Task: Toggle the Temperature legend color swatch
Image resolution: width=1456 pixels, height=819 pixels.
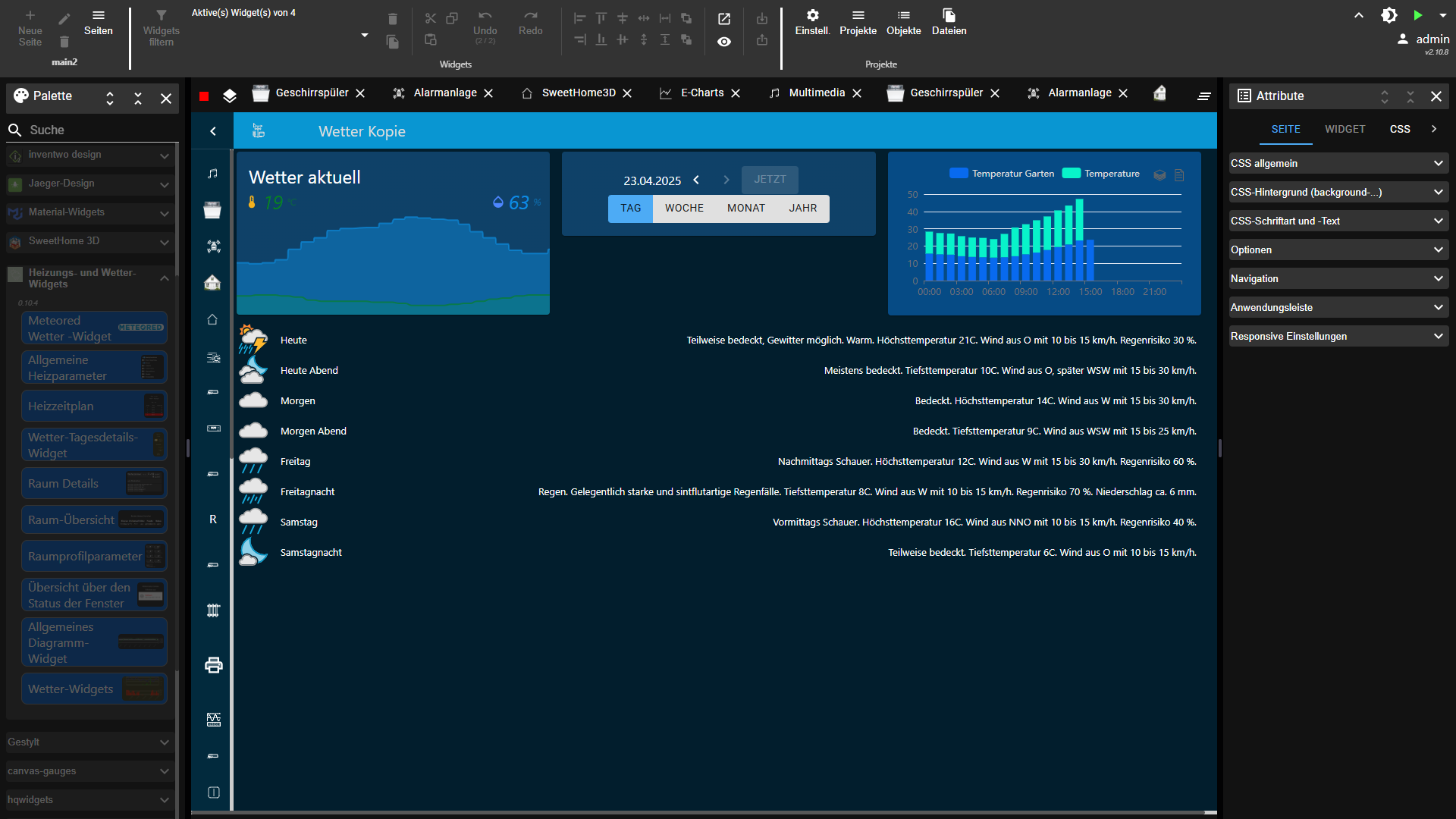Action: pos(1071,174)
